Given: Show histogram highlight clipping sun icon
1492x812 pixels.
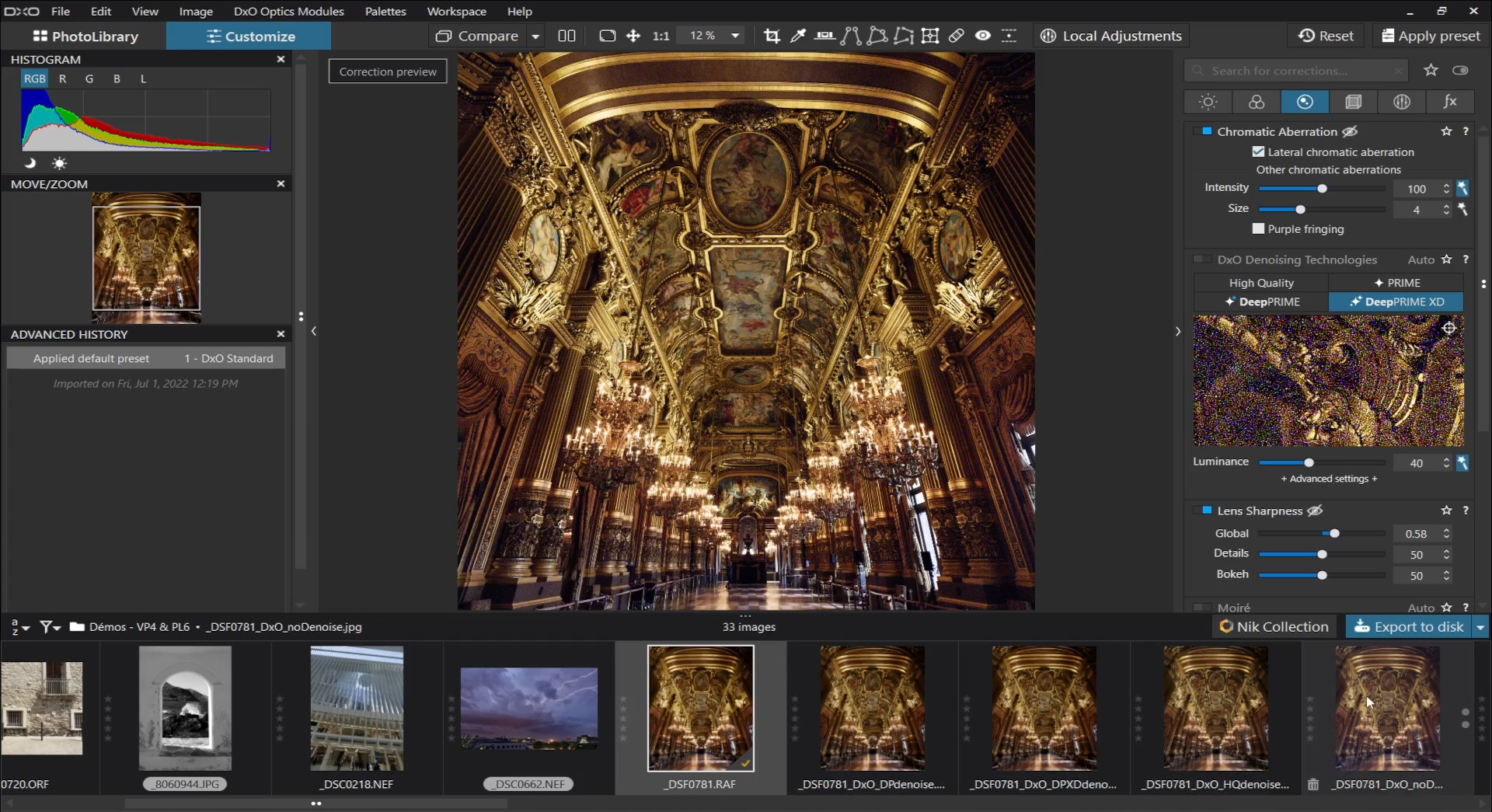Looking at the screenshot, I should click(59, 163).
